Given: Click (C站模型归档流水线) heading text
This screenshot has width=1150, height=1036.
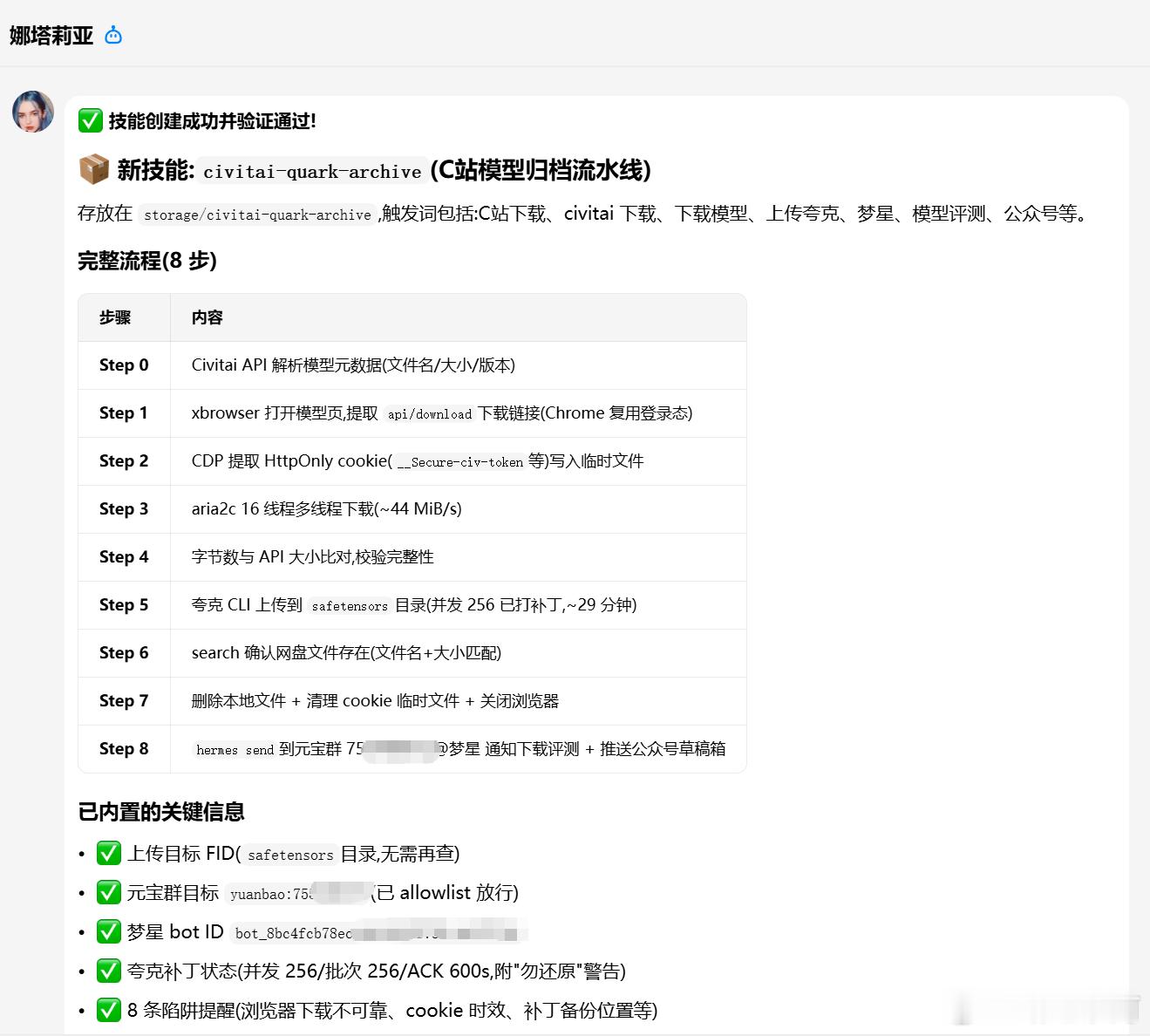Looking at the screenshot, I should pos(541,170).
